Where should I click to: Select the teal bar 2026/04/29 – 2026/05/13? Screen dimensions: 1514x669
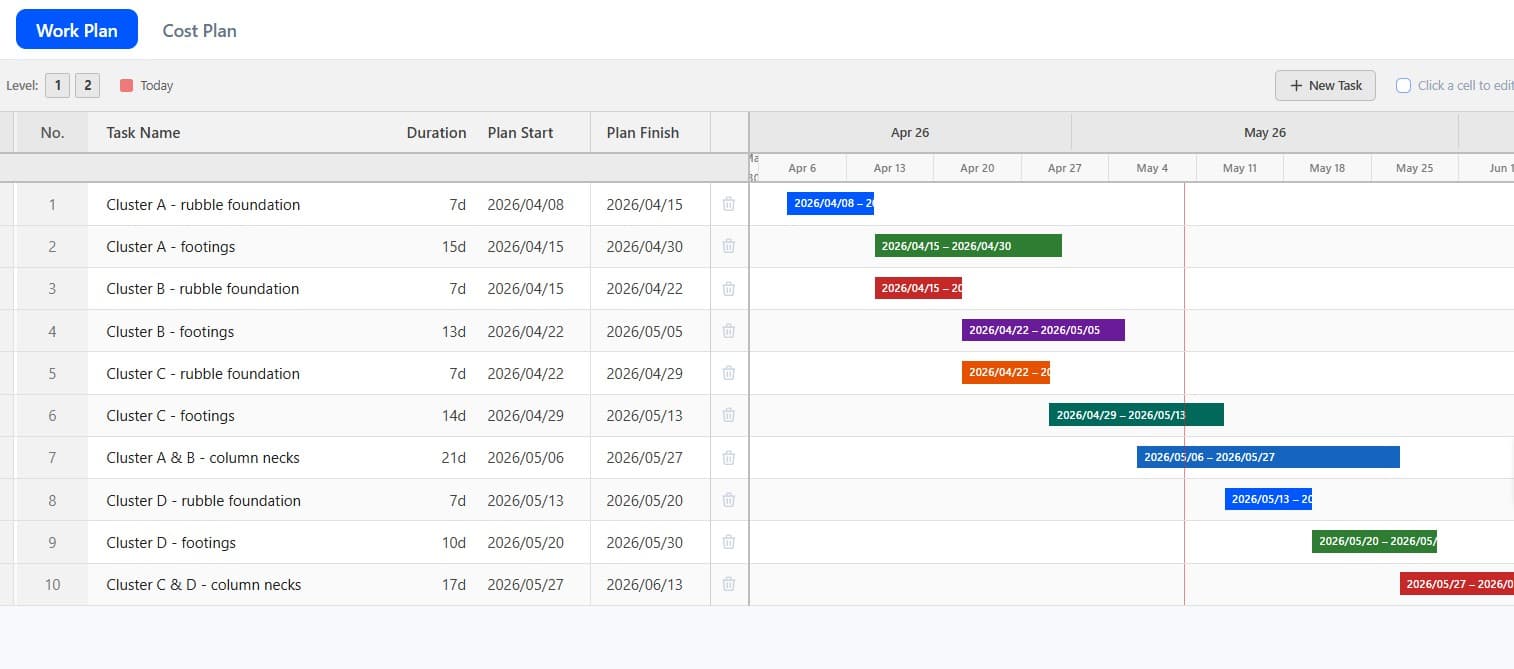pos(1136,415)
